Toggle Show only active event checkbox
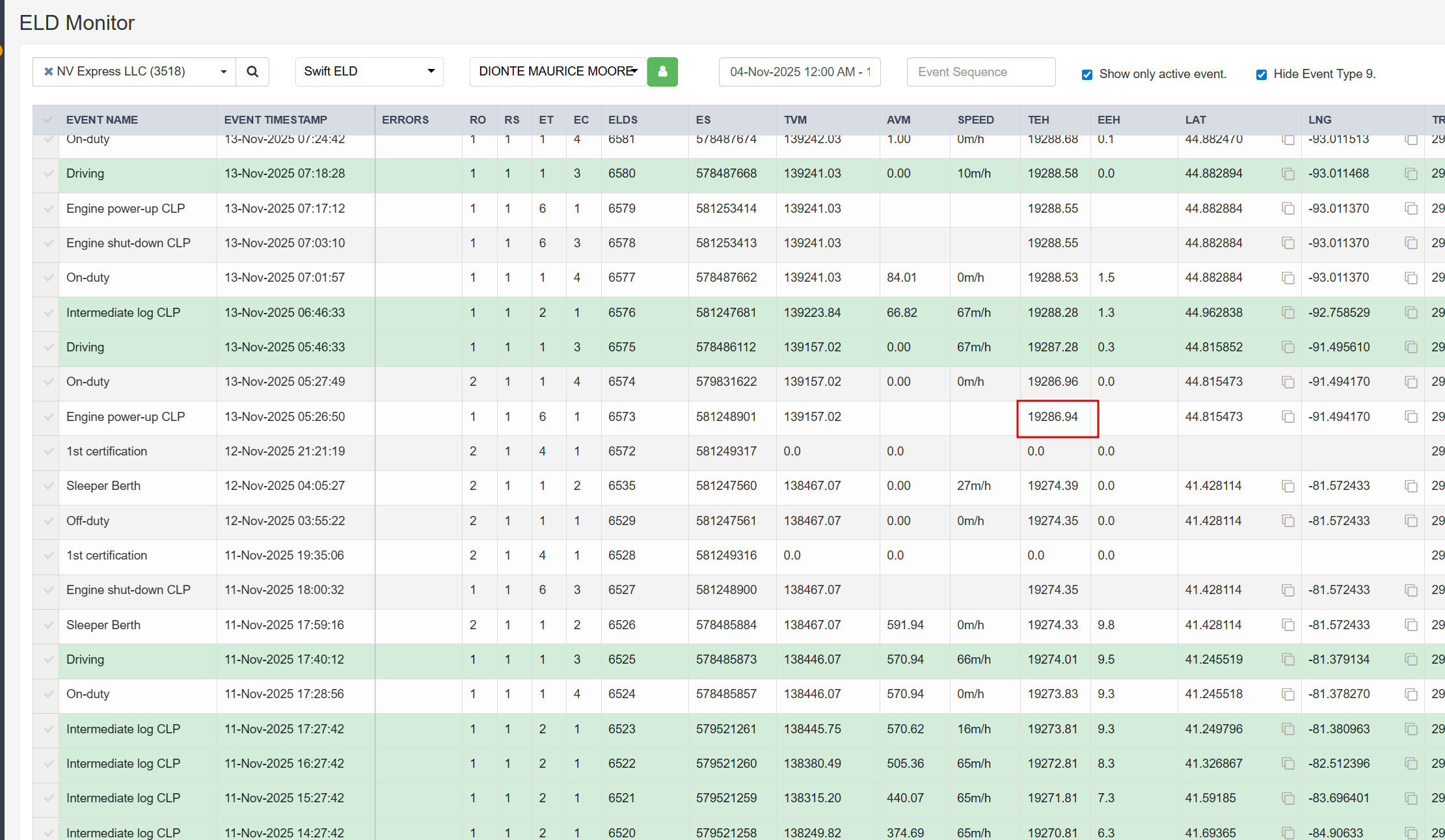The image size is (1445, 840). tap(1087, 74)
